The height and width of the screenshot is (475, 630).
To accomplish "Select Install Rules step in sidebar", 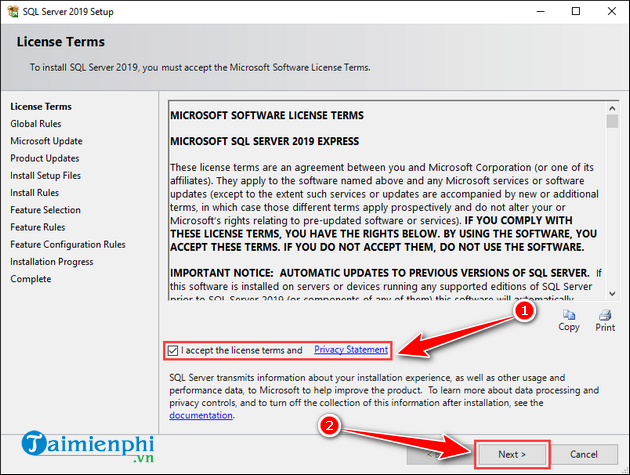I will pyautogui.click(x=35, y=193).
